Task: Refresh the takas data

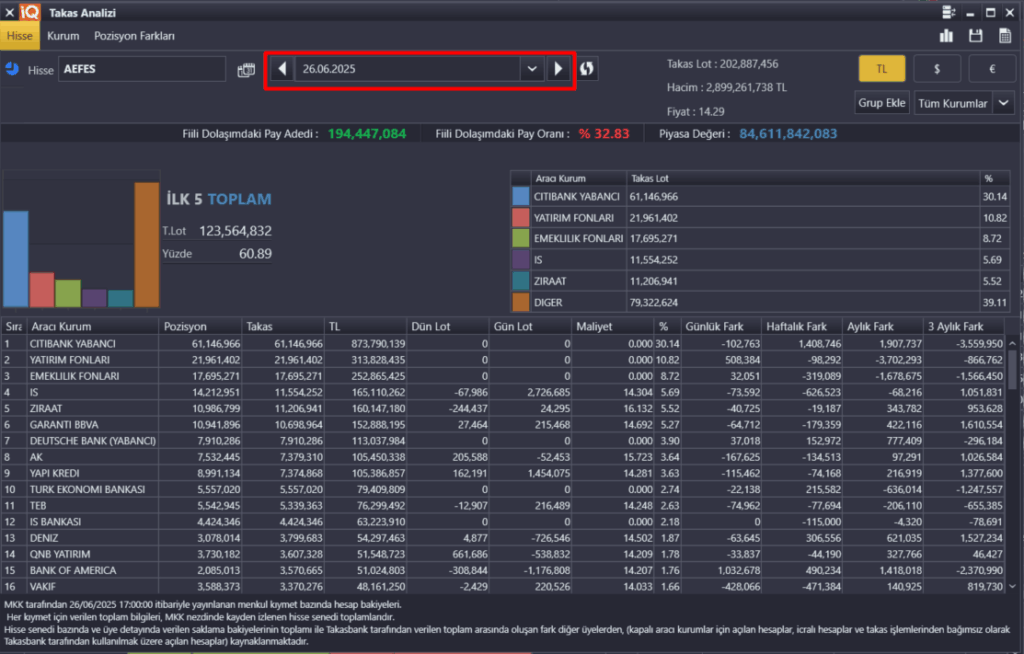Action: (586, 69)
